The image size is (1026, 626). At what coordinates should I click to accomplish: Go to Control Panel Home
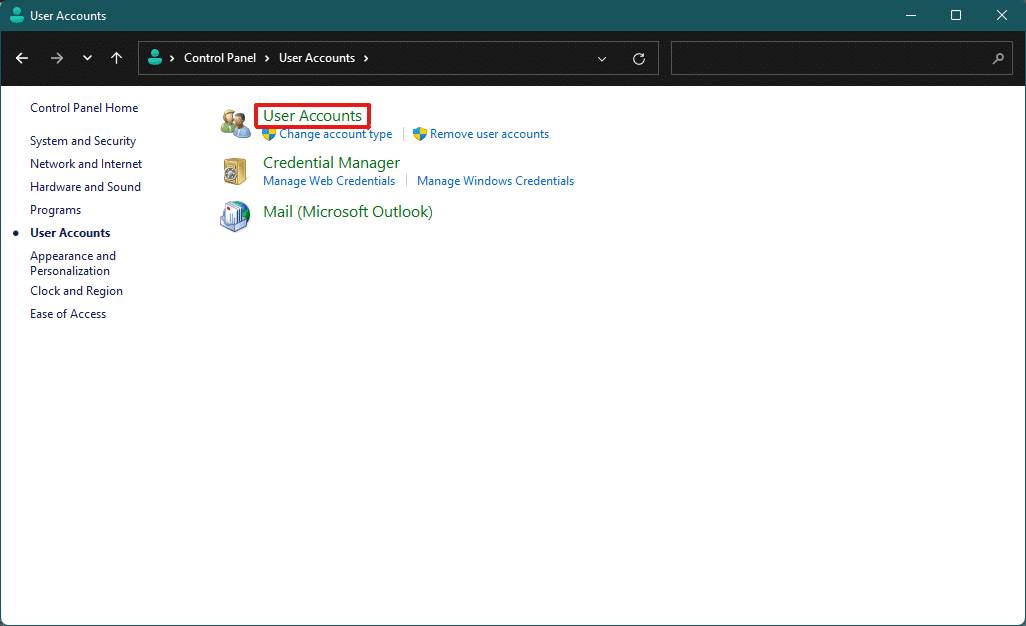(x=84, y=108)
